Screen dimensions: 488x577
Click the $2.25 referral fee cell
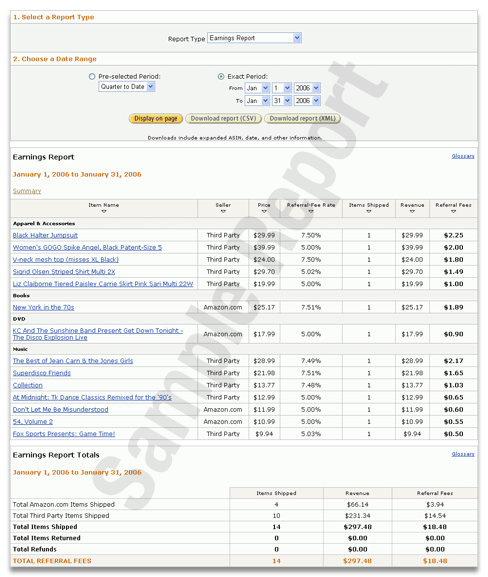[453, 235]
